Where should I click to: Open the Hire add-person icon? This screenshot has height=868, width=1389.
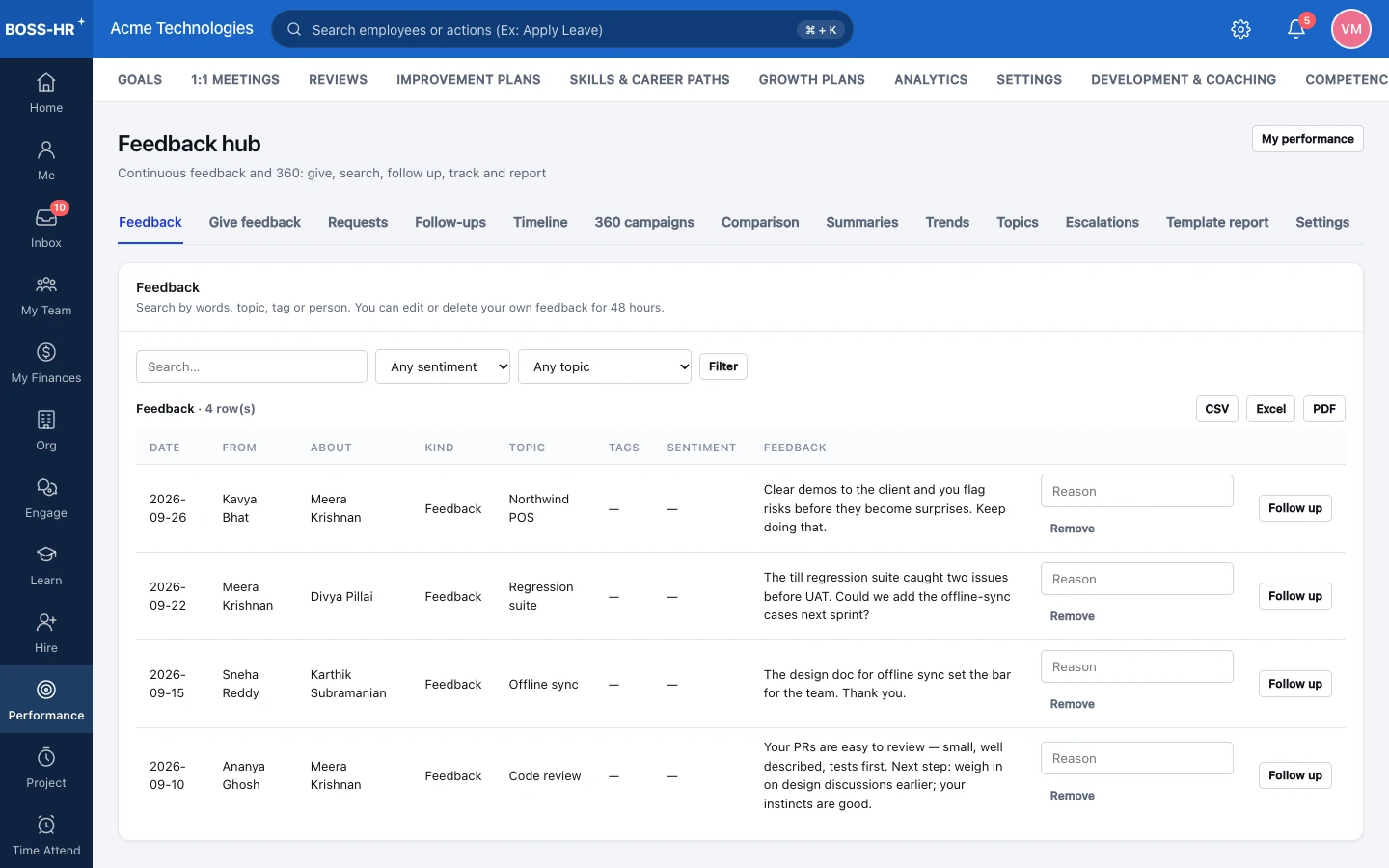46,622
